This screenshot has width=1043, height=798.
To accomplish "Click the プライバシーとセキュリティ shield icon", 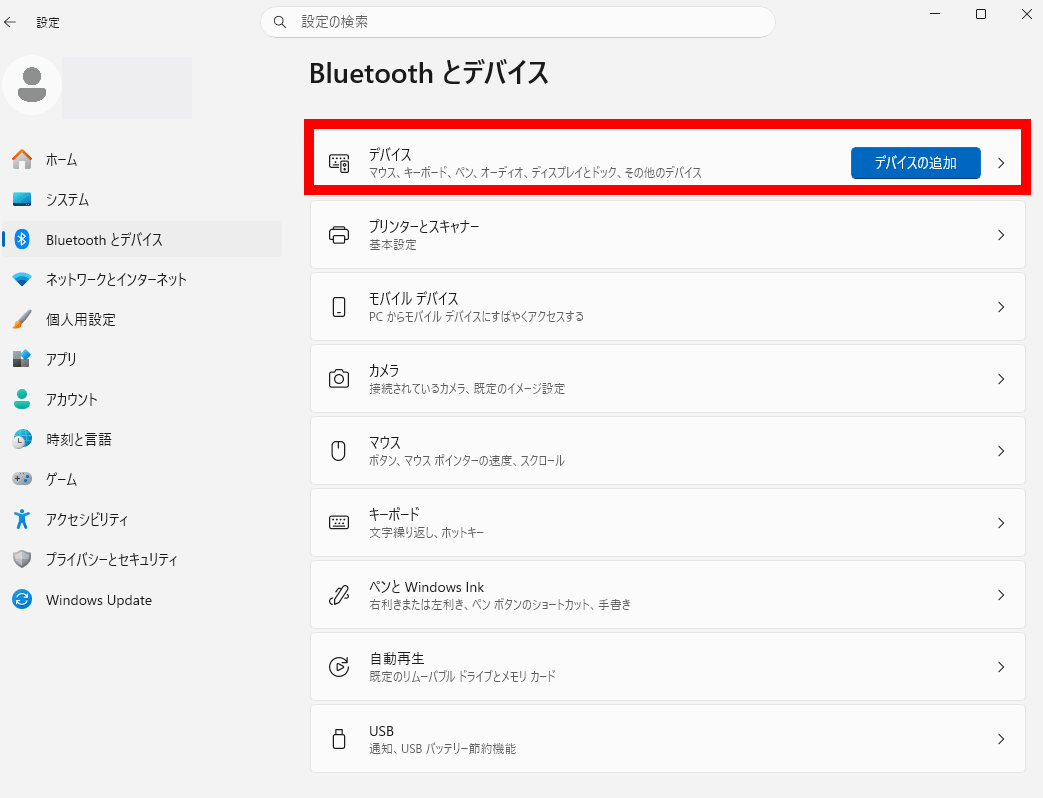I will 22,559.
